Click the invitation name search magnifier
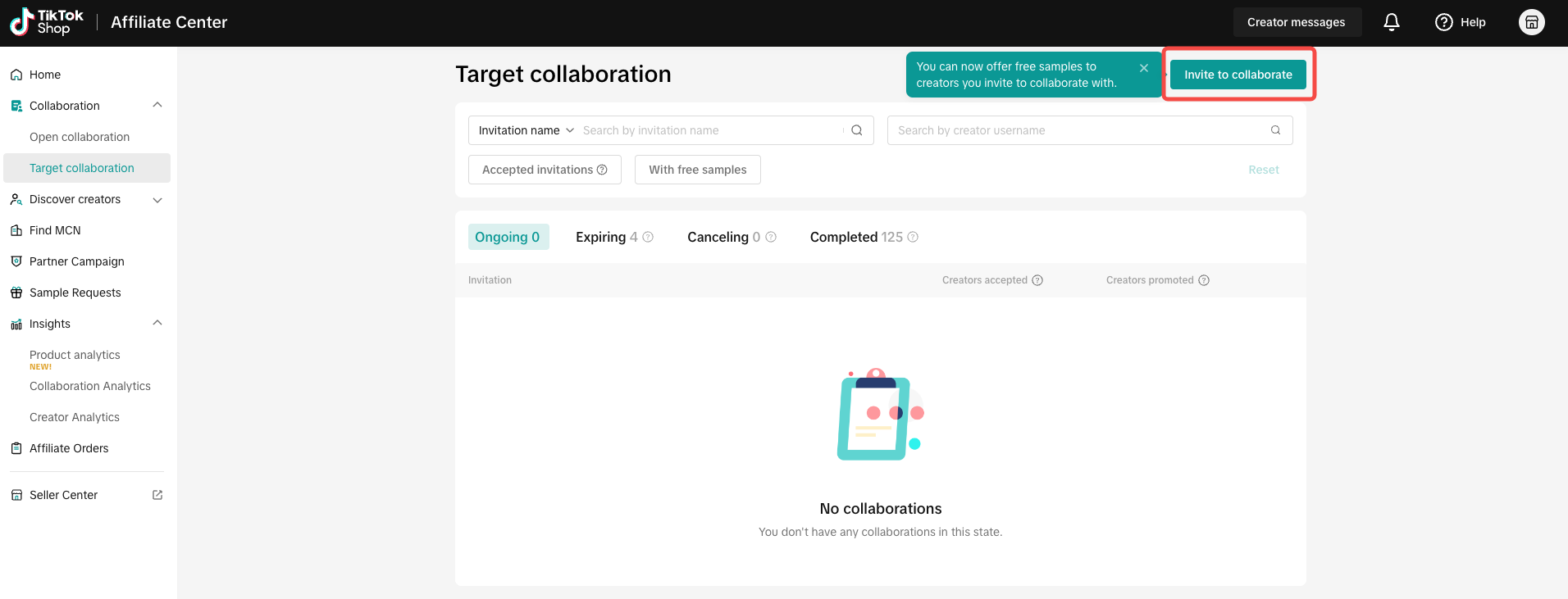Image resolution: width=1568 pixels, height=599 pixels. [x=857, y=130]
